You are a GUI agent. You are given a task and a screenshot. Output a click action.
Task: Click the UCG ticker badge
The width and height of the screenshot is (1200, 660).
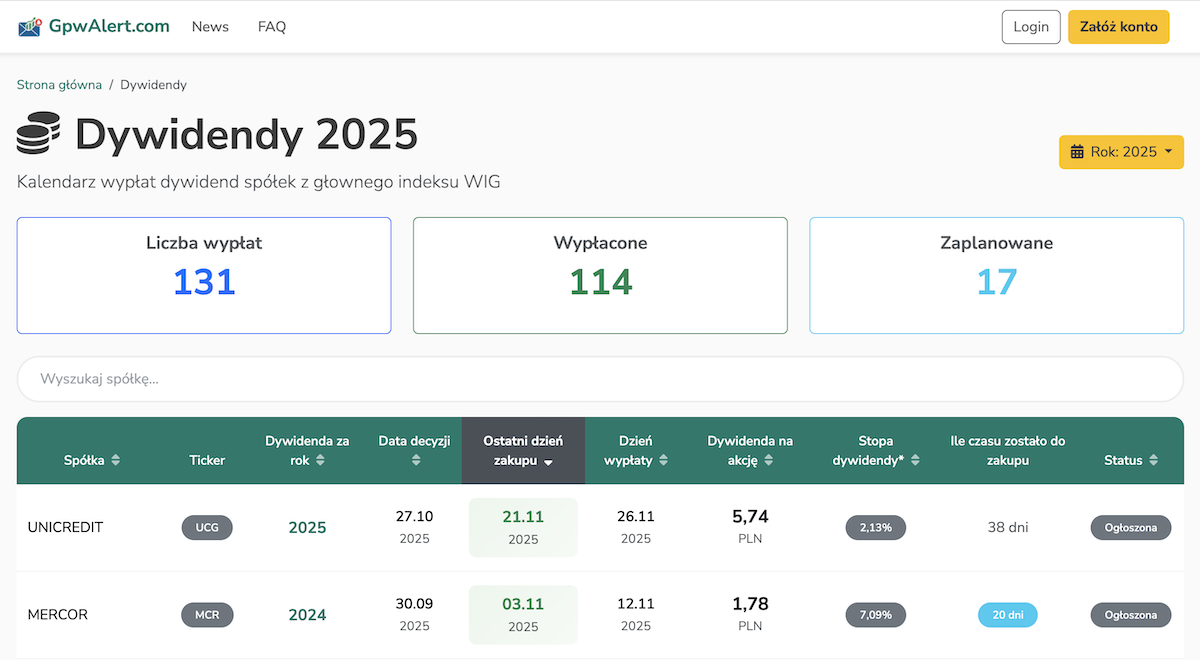coord(207,527)
